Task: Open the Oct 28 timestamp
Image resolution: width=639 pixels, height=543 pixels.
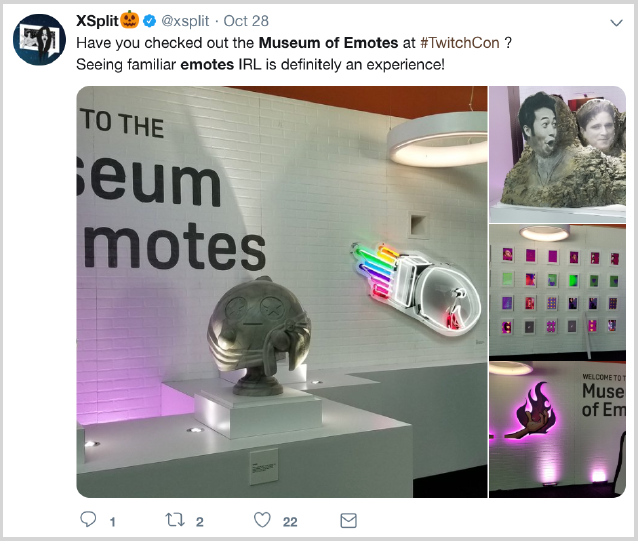Action: click(246, 21)
